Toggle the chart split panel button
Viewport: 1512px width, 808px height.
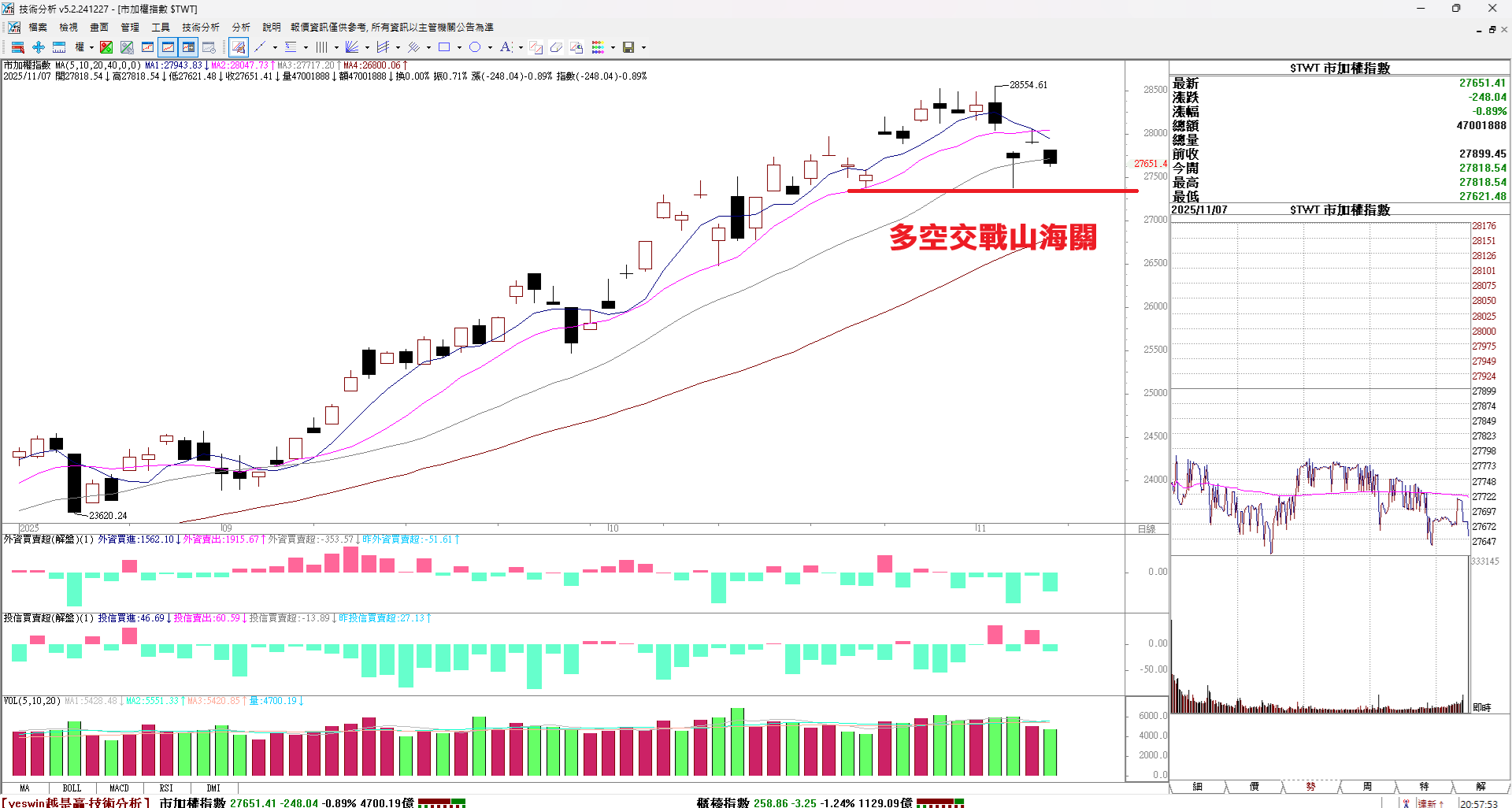pos(188,47)
